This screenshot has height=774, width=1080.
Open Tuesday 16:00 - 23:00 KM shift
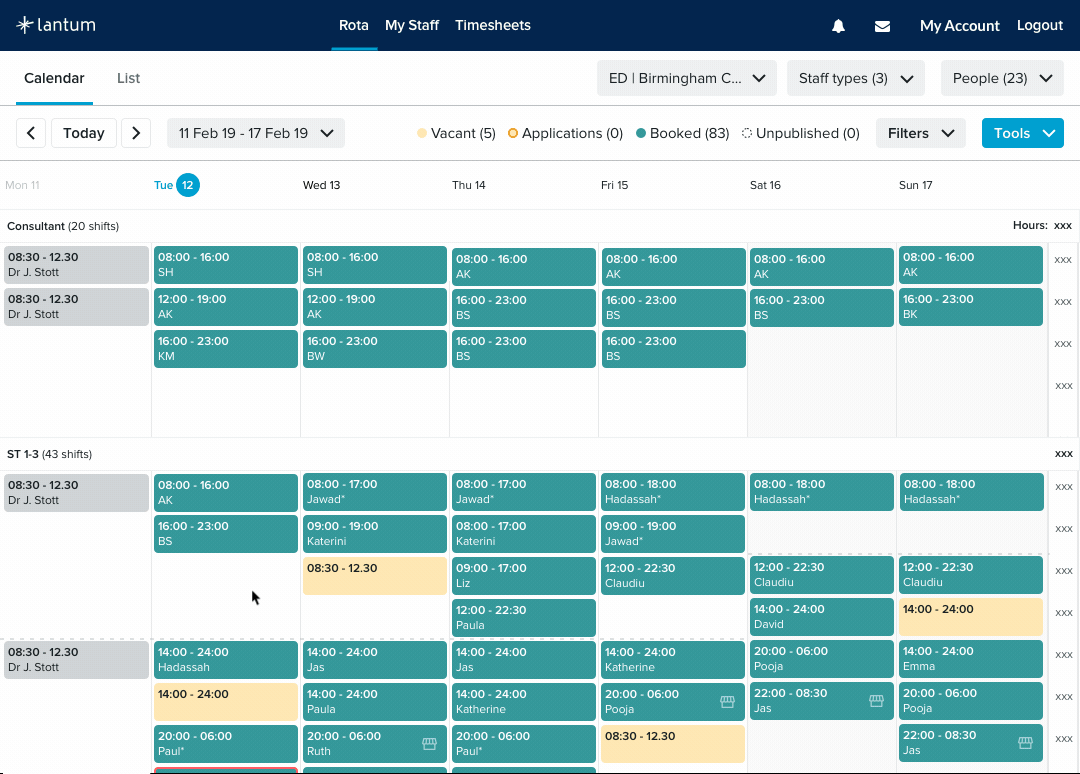226,348
